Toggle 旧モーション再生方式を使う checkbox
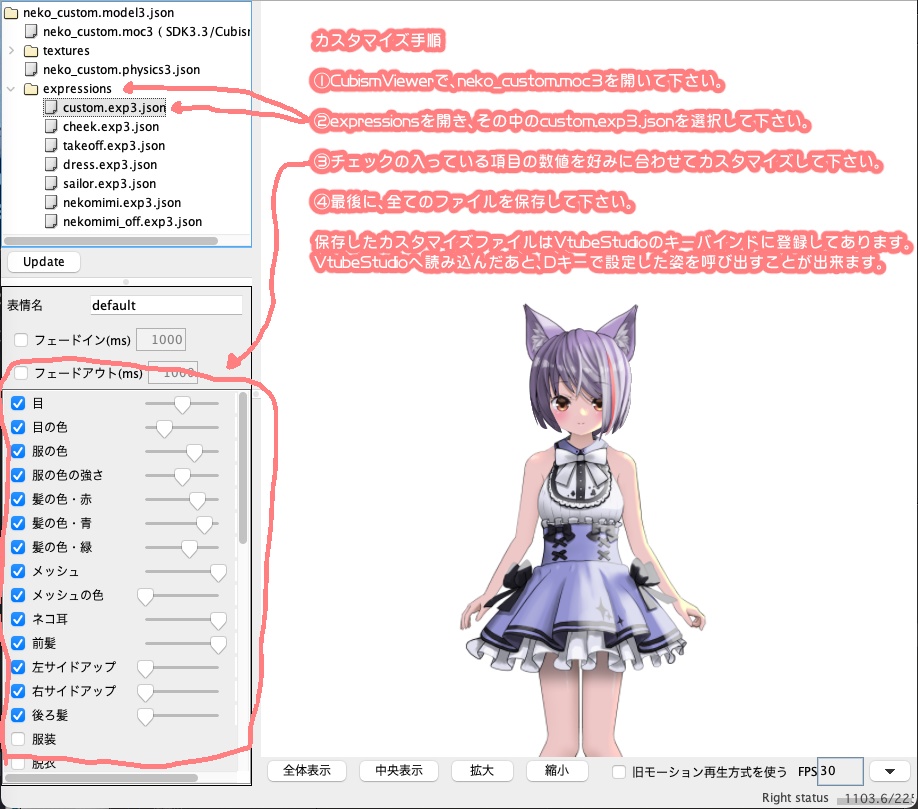 pyautogui.click(x=619, y=772)
